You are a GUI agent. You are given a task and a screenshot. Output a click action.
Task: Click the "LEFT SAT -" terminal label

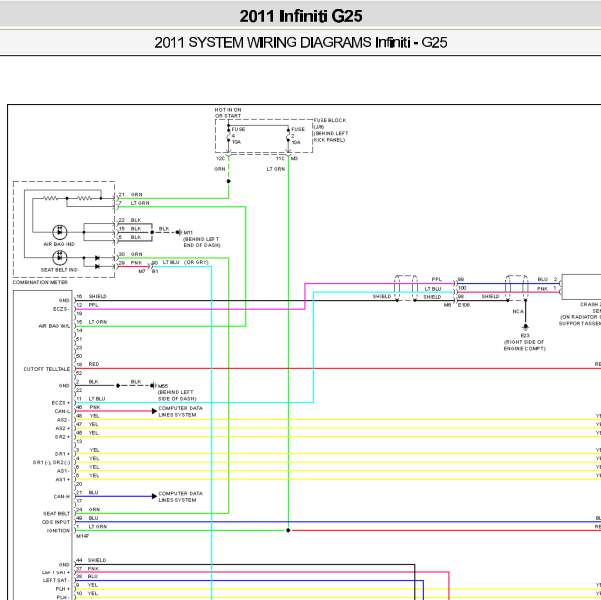(56, 580)
